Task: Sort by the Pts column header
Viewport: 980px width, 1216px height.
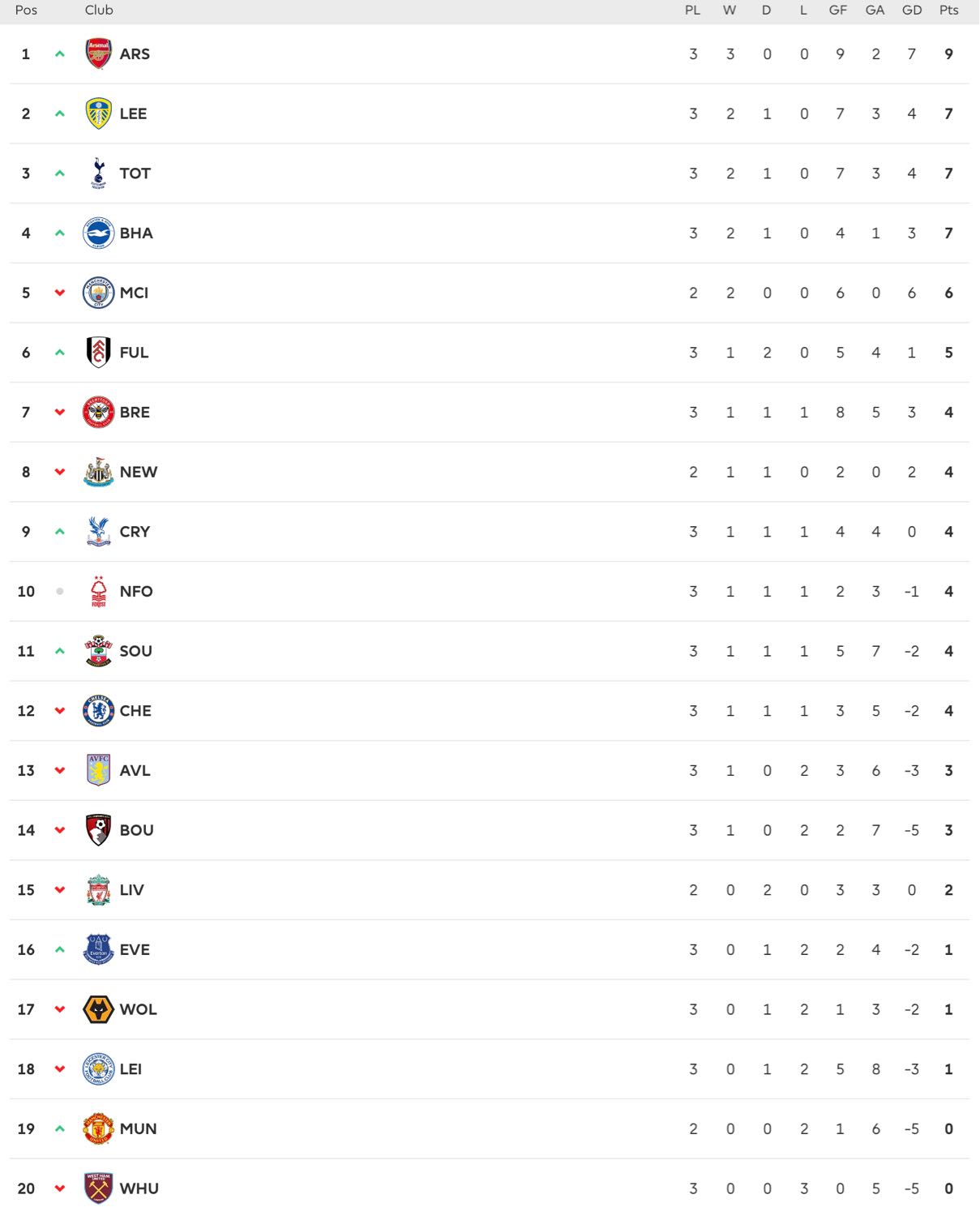Action: (x=948, y=11)
